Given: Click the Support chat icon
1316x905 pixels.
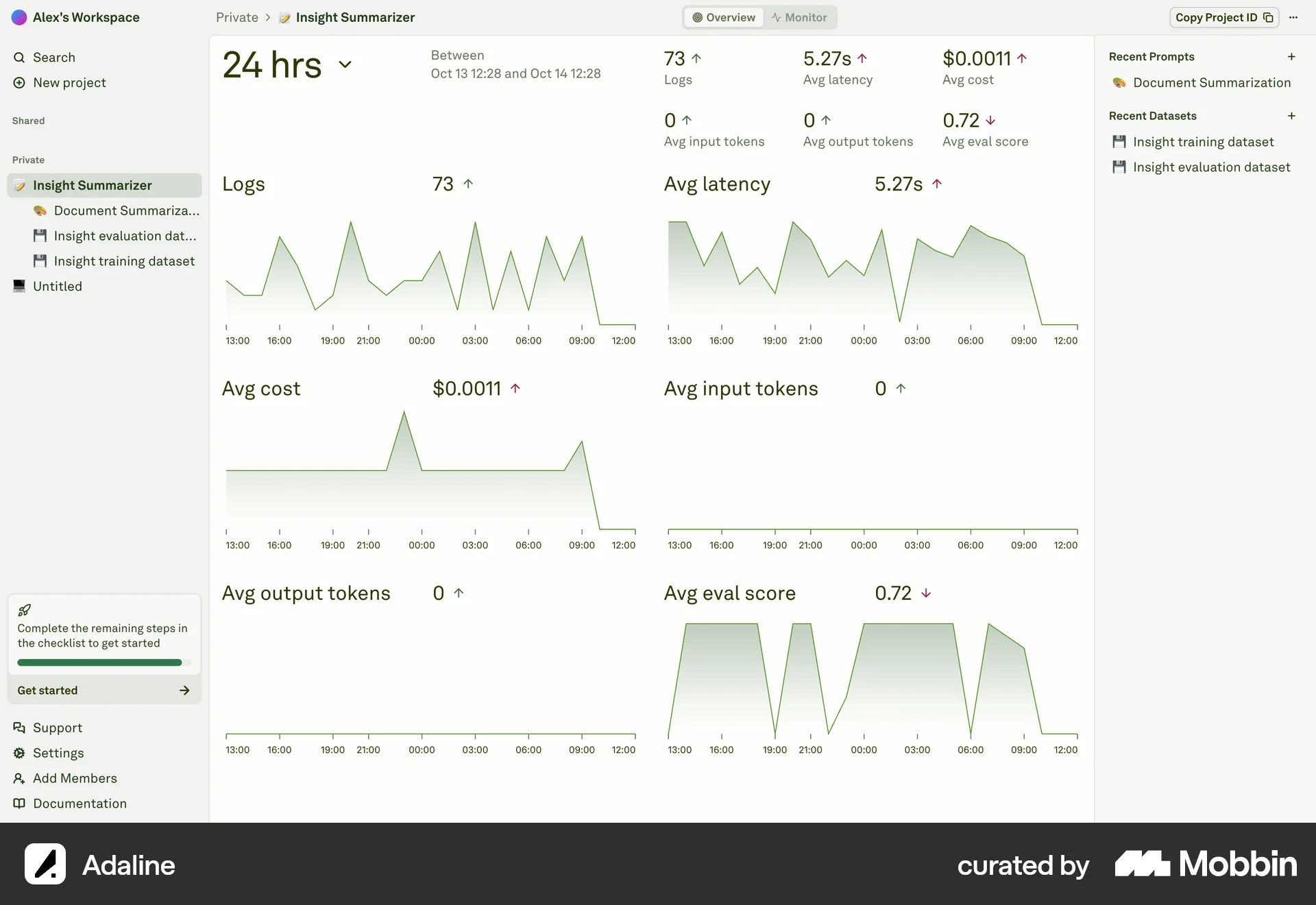Looking at the screenshot, I should click(19, 727).
